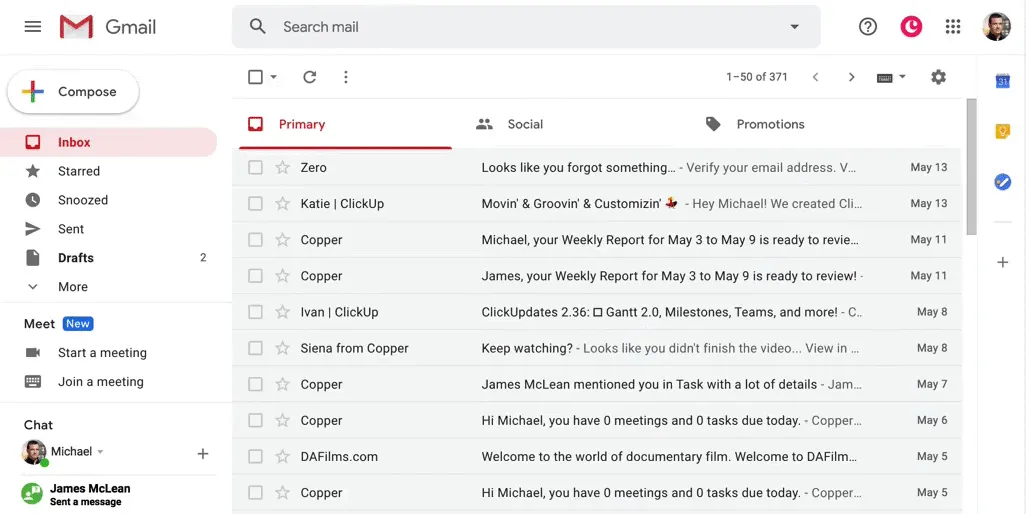
Task: Open the select-all dropdown arrow
Action: [274, 77]
